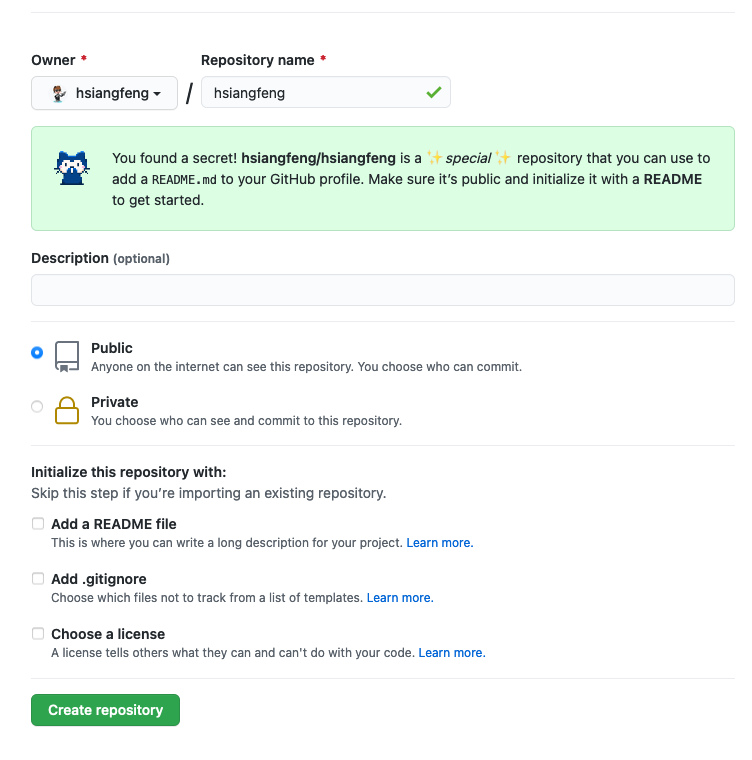
Task: Click the public repository book icon
Action: tap(67, 357)
